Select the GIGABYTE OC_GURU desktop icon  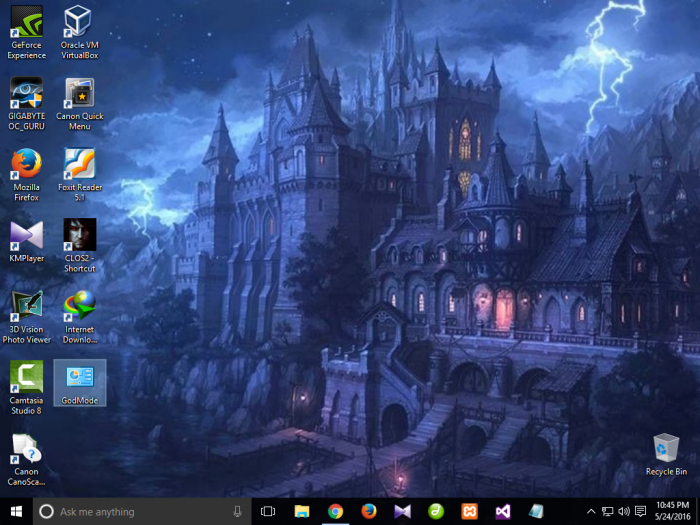[26, 104]
